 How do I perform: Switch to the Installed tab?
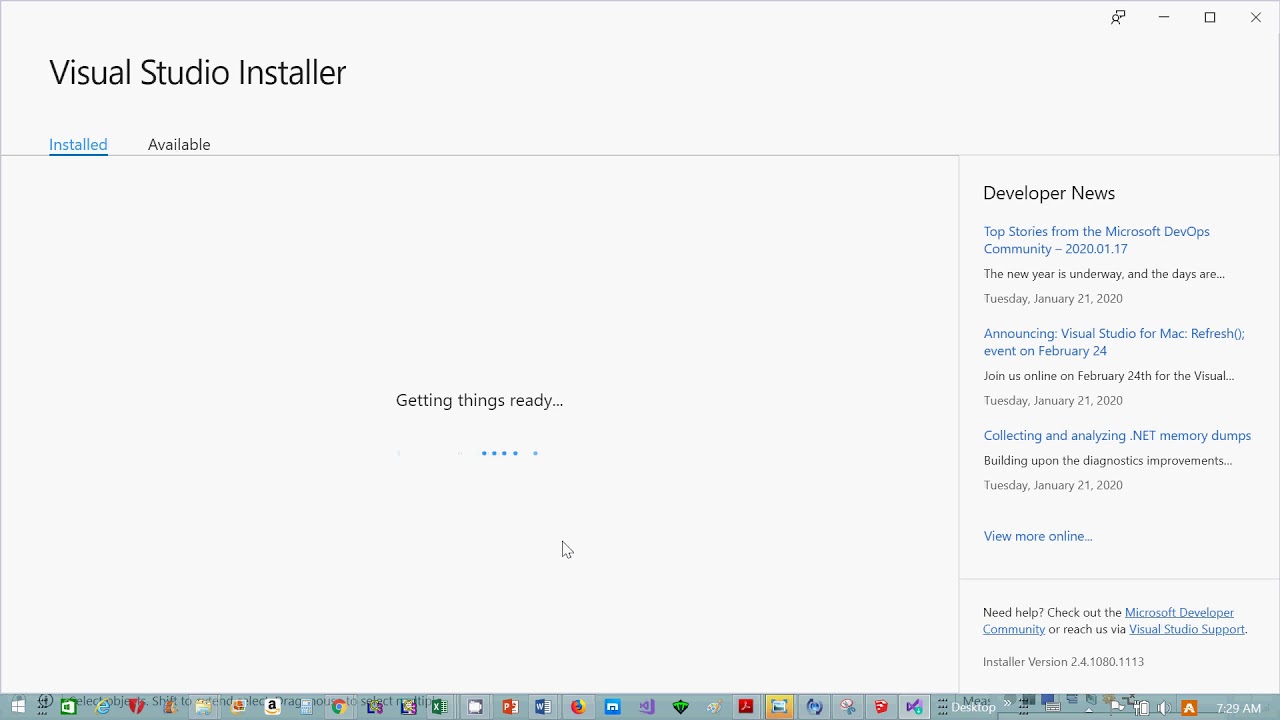[x=78, y=144]
